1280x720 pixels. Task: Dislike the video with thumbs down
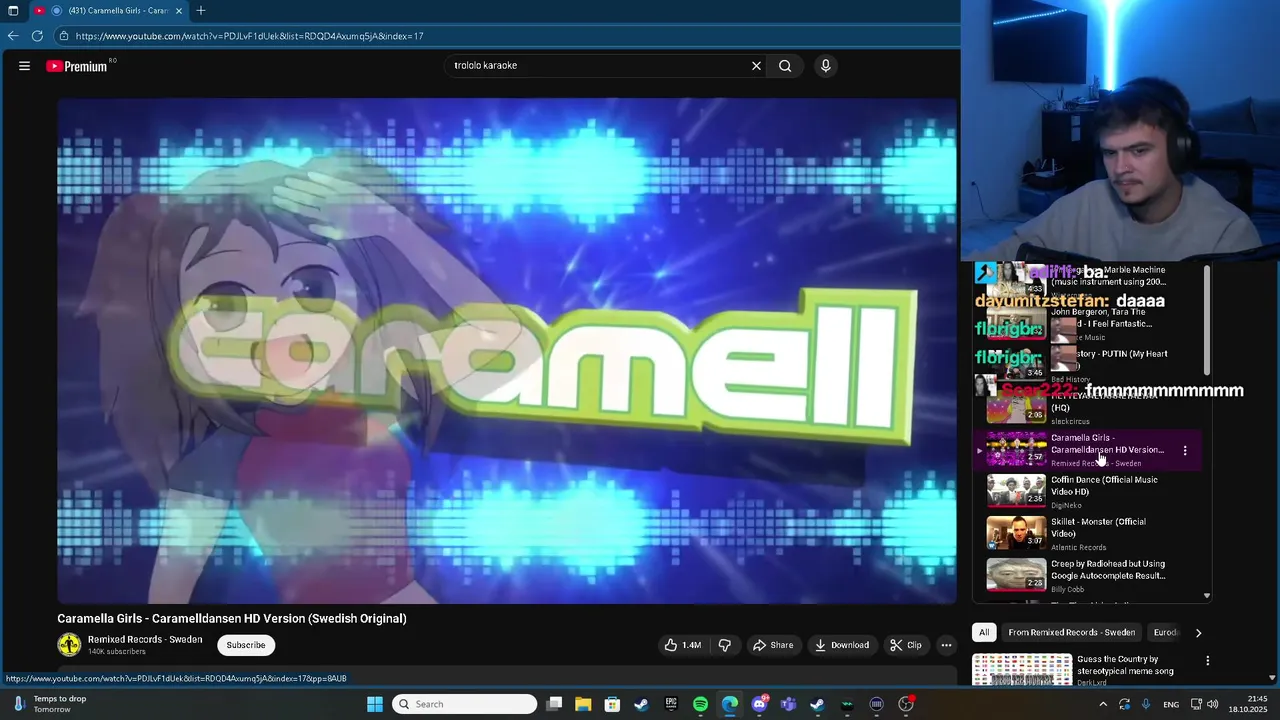[725, 645]
